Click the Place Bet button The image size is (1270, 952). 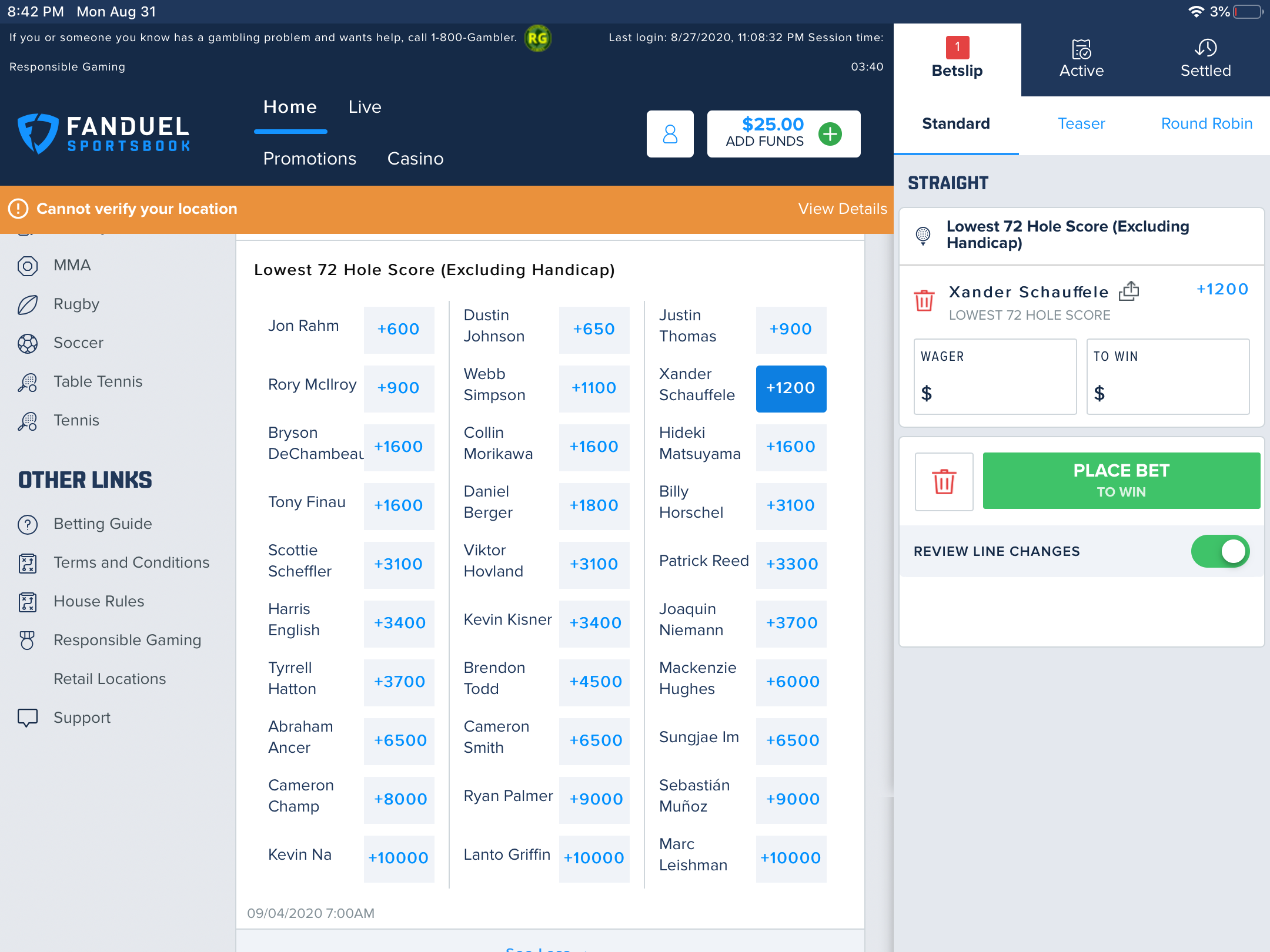tap(1121, 480)
